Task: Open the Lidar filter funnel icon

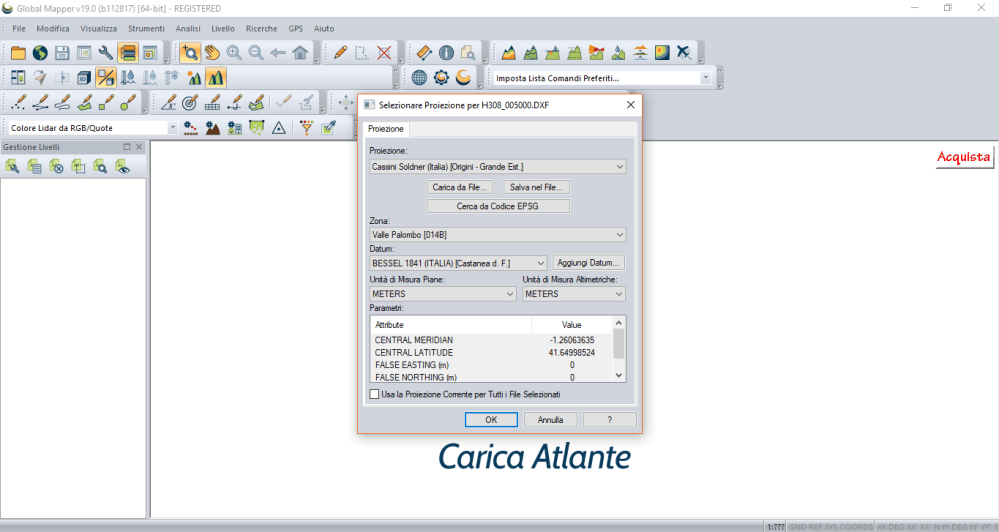Action: coord(306,128)
